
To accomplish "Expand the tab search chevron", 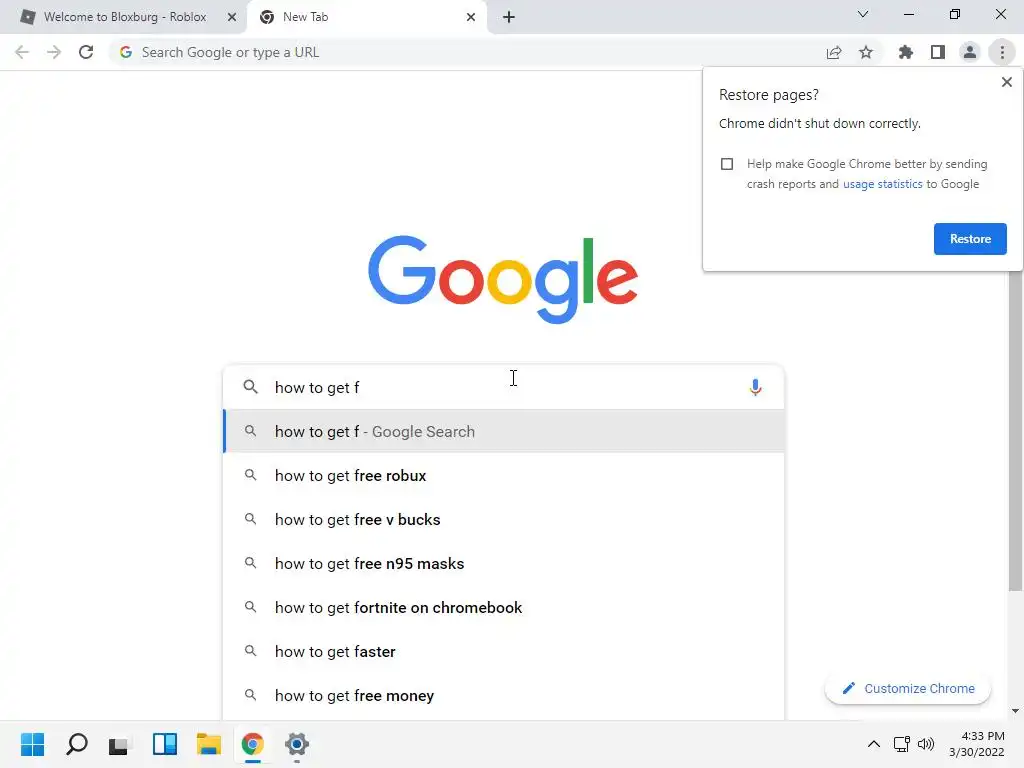I will coord(863,14).
